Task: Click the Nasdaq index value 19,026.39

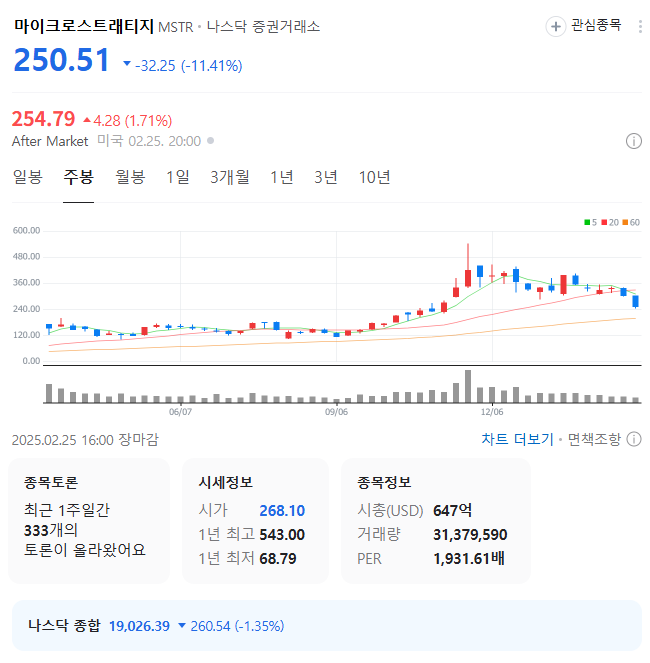Action: pyautogui.click(x=139, y=626)
